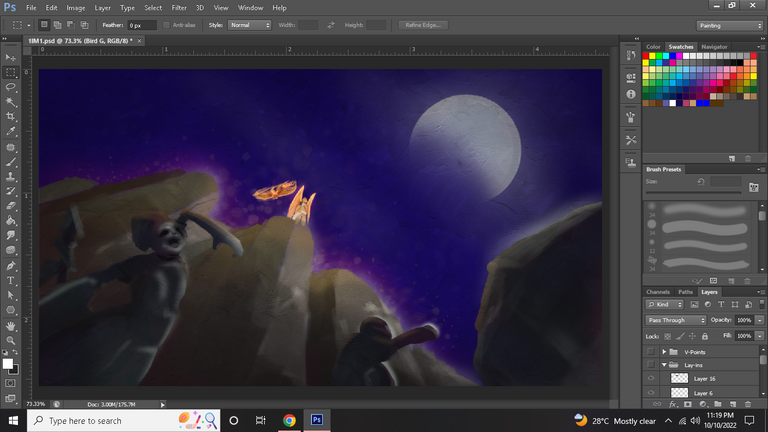The height and width of the screenshot is (432, 768).
Task: Toggle lock position
Action: click(692, 336)
